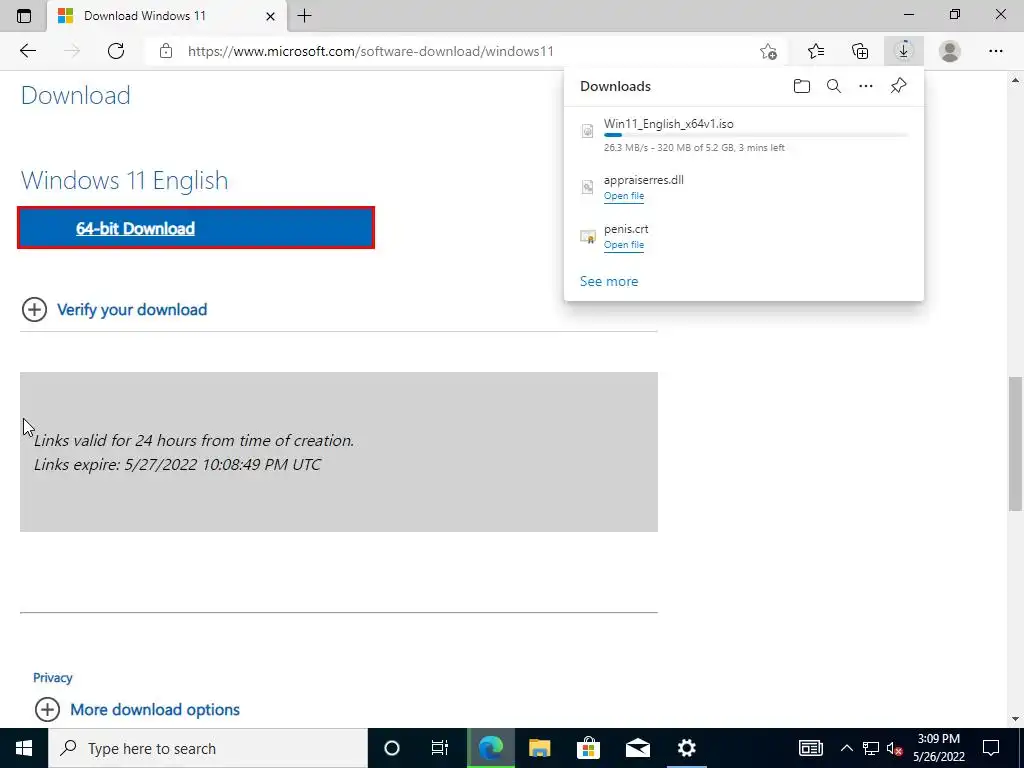Open Task View
Screen dimensions: 1024x768
(x=440, y=748)
